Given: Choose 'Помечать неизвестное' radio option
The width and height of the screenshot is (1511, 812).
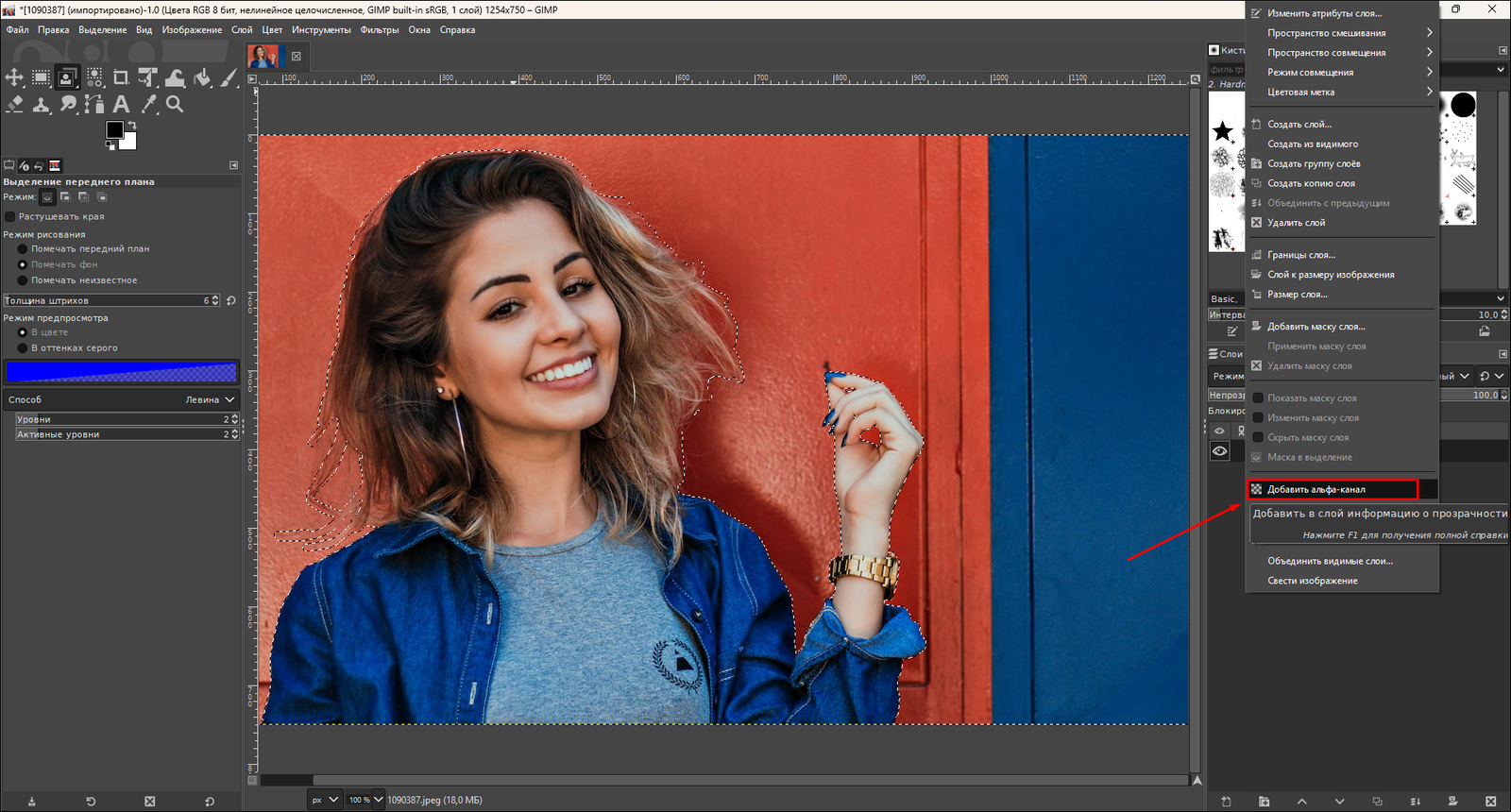Looking at the screenshot, I should pos(23,280).
